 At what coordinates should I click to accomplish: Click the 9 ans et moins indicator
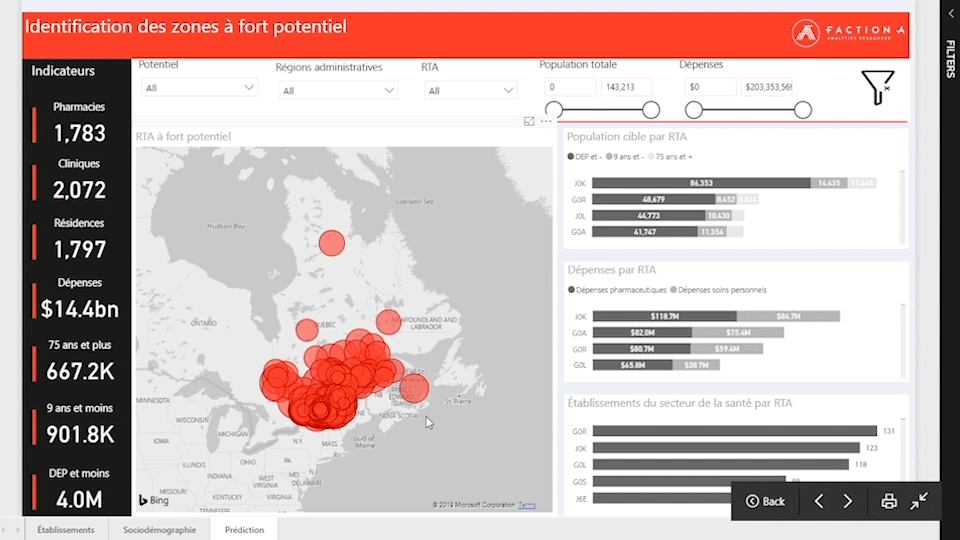pos(79,424)
